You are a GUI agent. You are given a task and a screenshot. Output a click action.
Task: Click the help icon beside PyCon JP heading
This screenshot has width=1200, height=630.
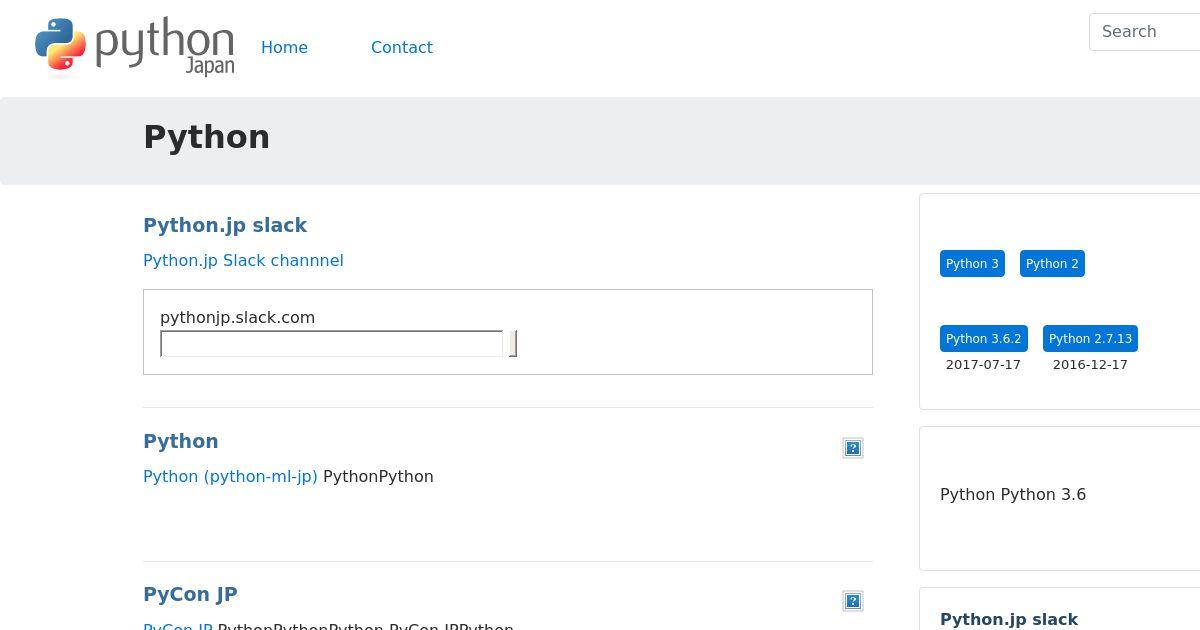[853, 601]
